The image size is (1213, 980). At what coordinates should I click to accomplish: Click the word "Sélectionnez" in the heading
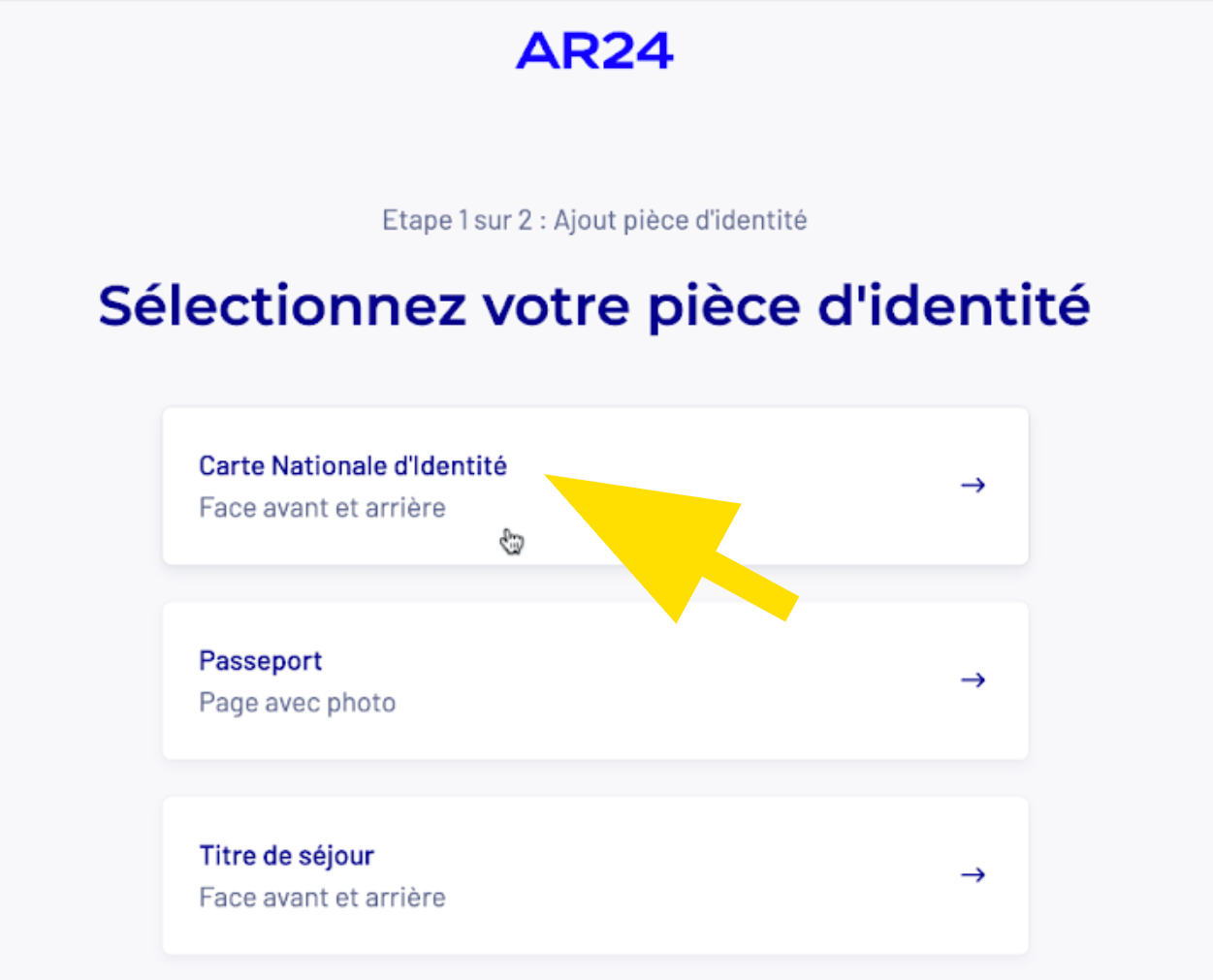click(x=282, y=306)
